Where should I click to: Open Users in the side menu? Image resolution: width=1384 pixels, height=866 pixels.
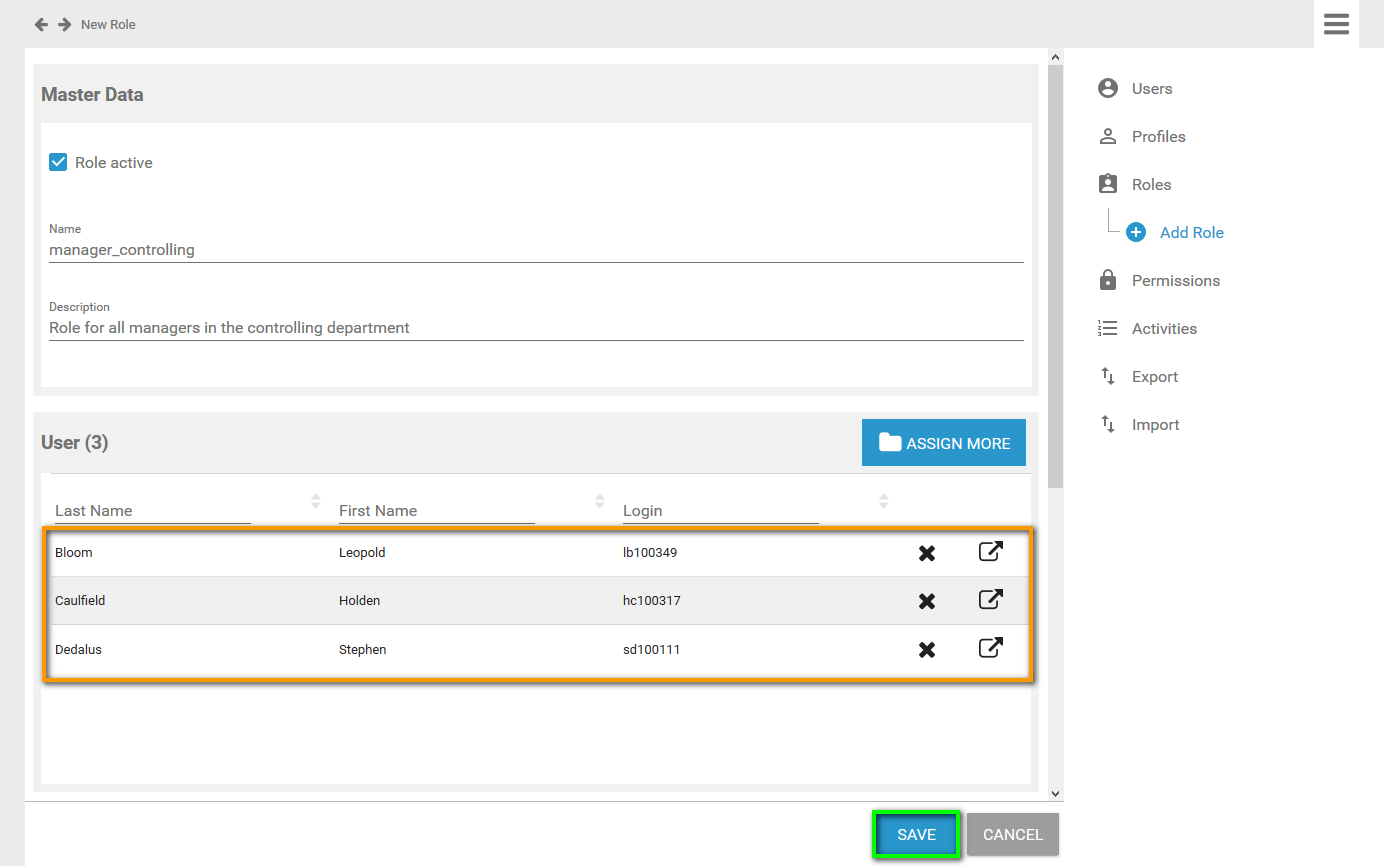(1151, 88)
